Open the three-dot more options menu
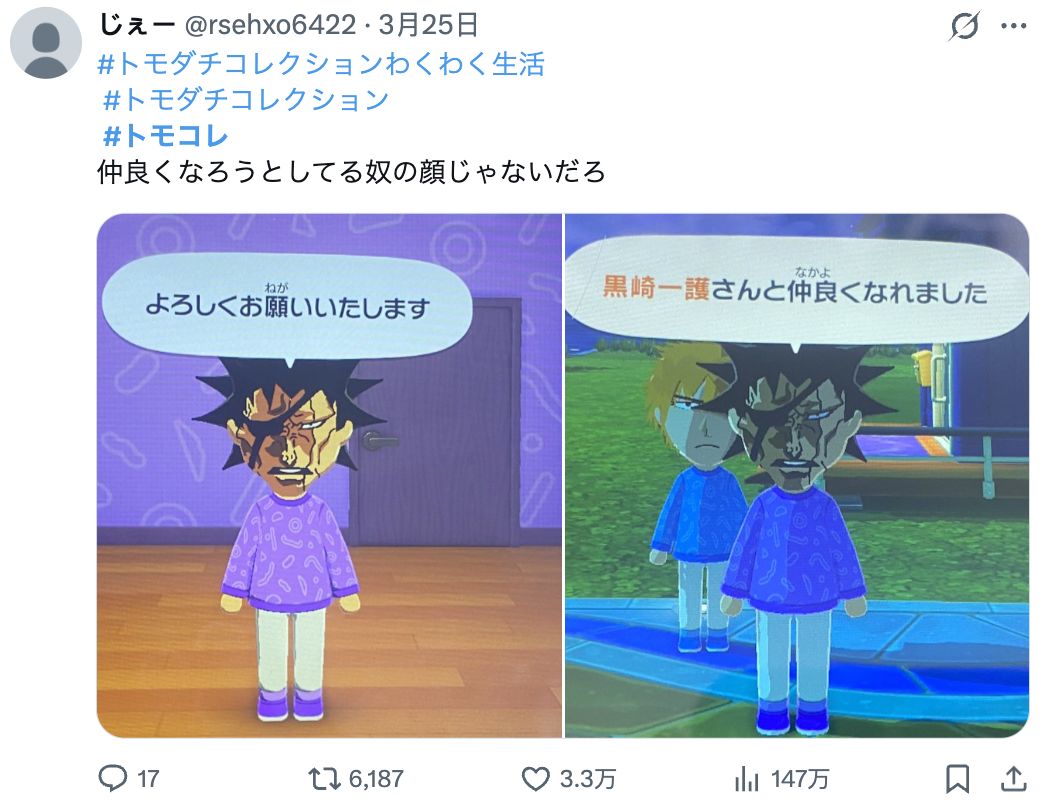 click(x=1013, y=27)
